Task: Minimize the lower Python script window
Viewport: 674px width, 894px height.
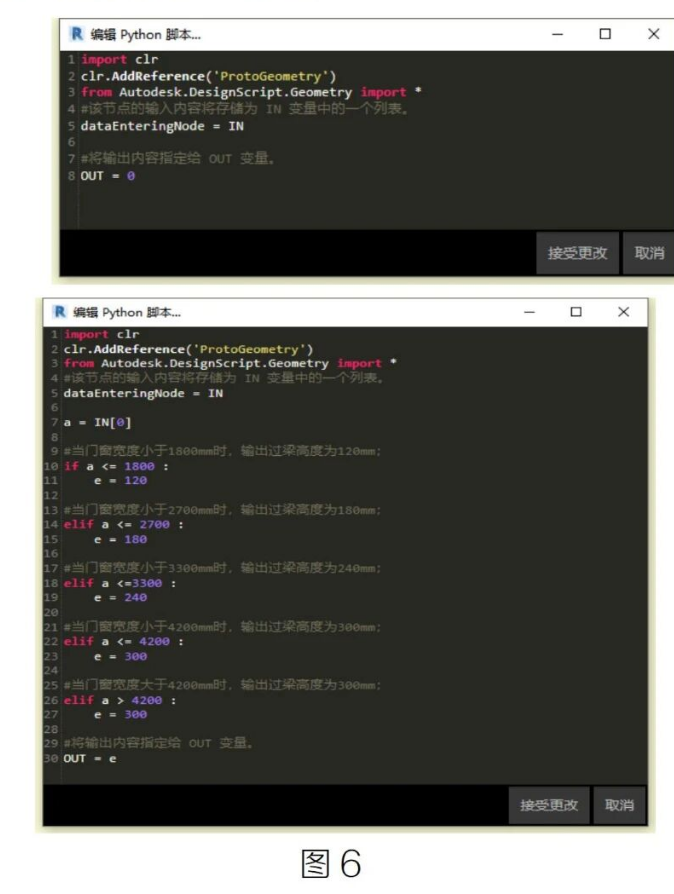Action: click(x=529, y=312)
